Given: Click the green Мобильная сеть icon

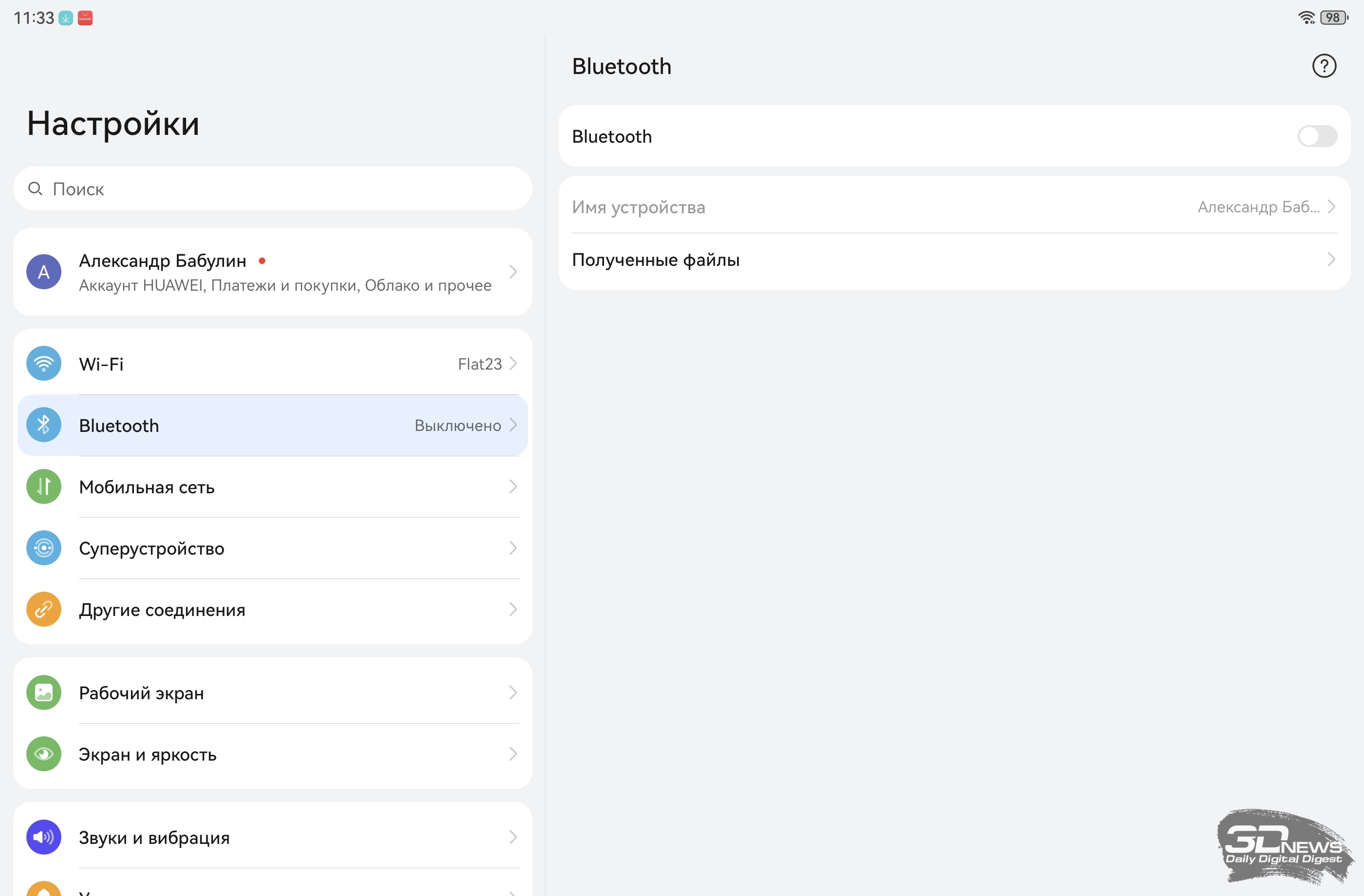Looking at the screenshot, I should click(43, 486).
